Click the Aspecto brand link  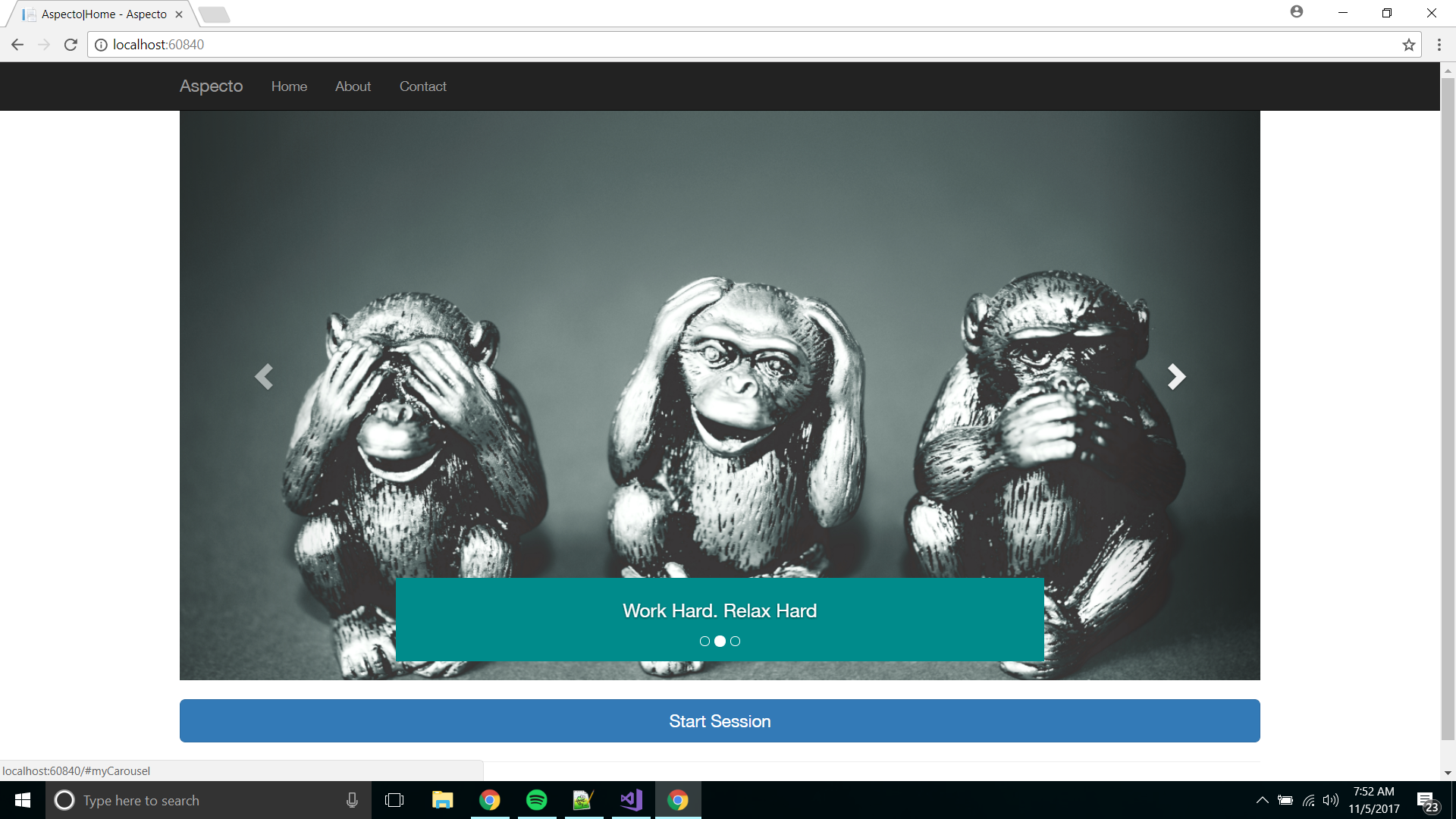211,86
